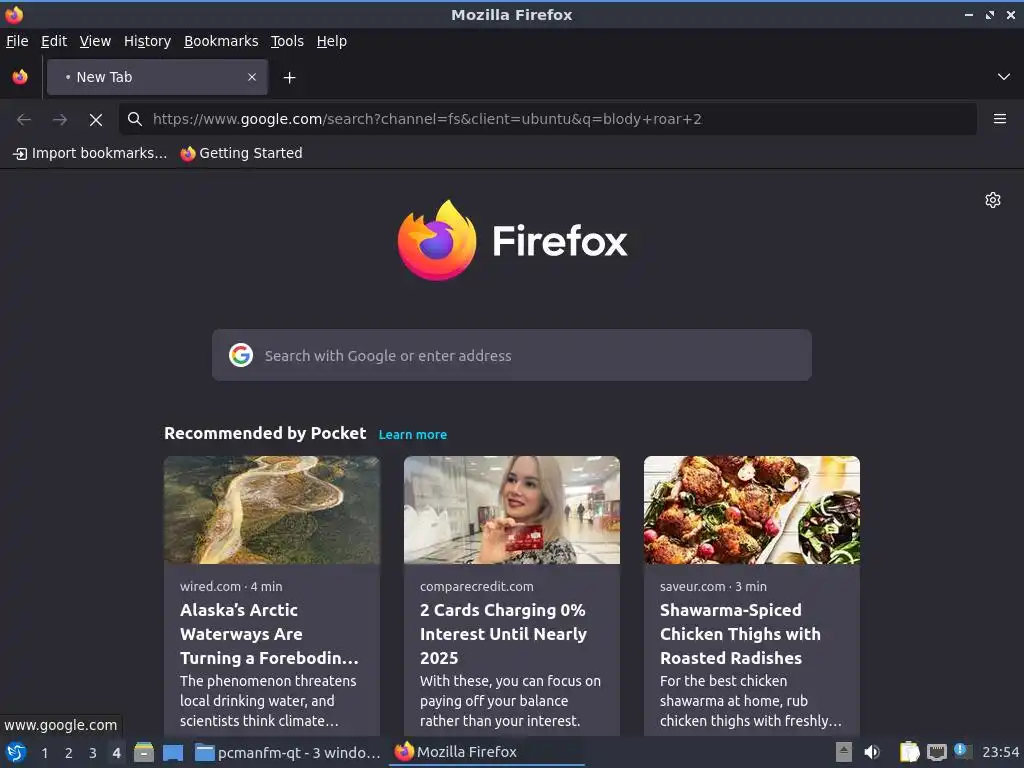Viewport: 1024px width, 768px height.
Task: Switch to pcmanfm-qt taskbar entry
Action: [x=288, y=752]
